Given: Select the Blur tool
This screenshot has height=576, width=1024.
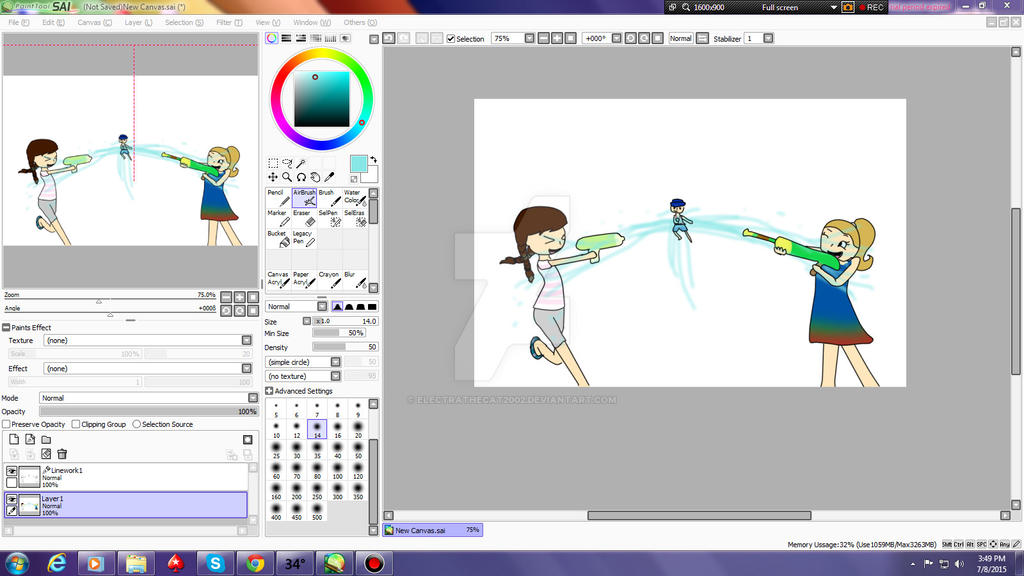Looking at the screenshot, I should tap(355, 279).
